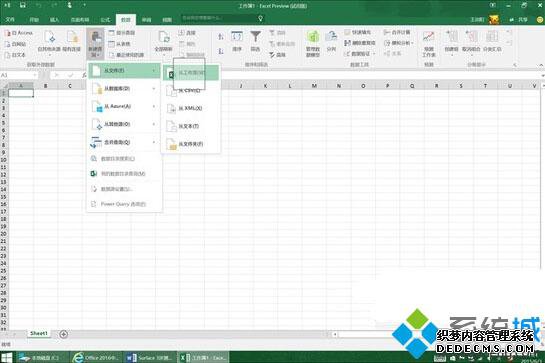545x363 pixels.
Task: Switch to the Page Layout (页面布局) tab
Action: [x=80, y=20]
